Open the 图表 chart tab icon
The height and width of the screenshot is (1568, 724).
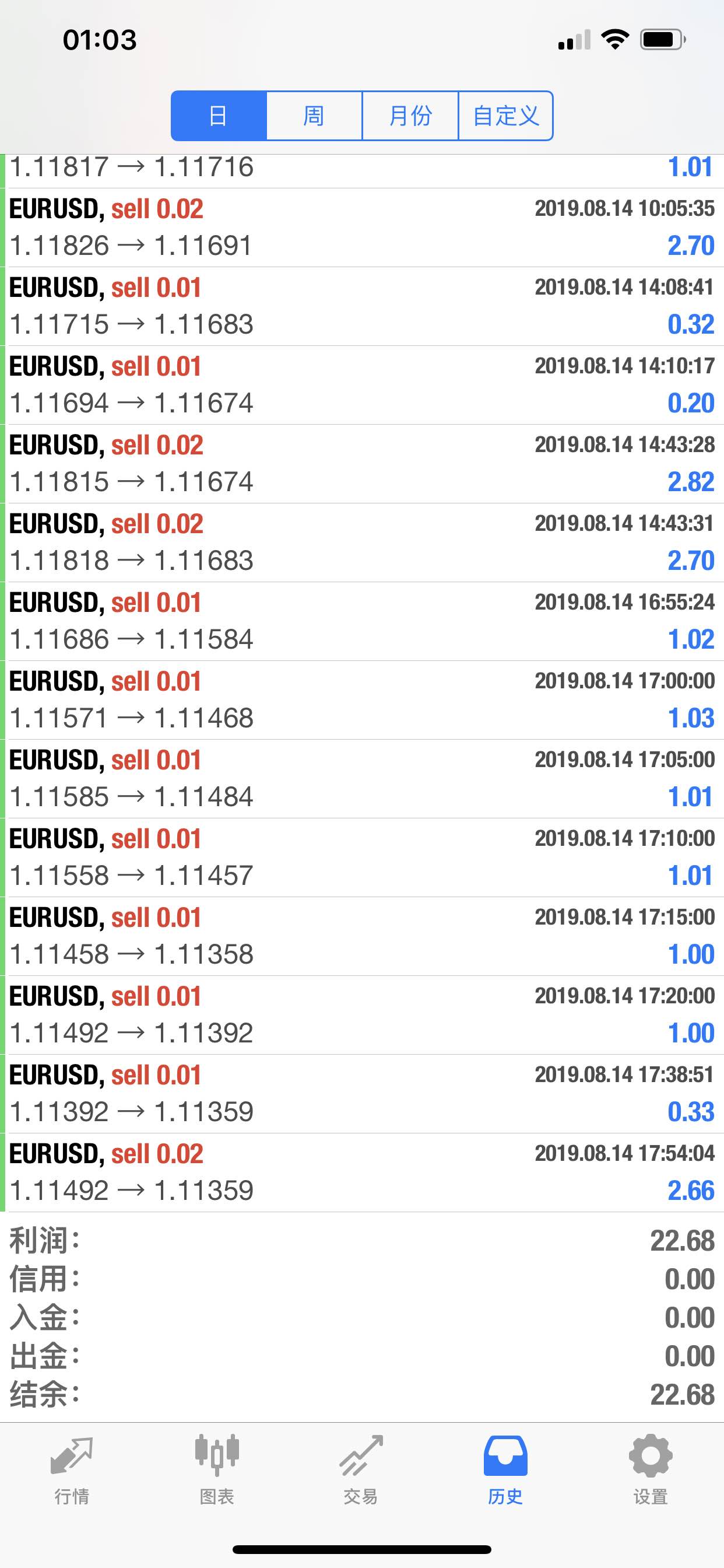217,1455
